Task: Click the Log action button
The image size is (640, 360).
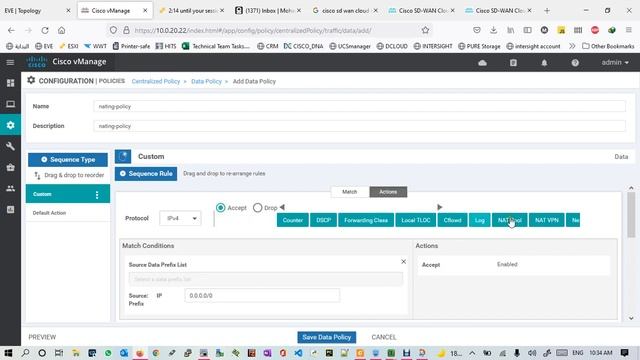Action: point(480,220)
